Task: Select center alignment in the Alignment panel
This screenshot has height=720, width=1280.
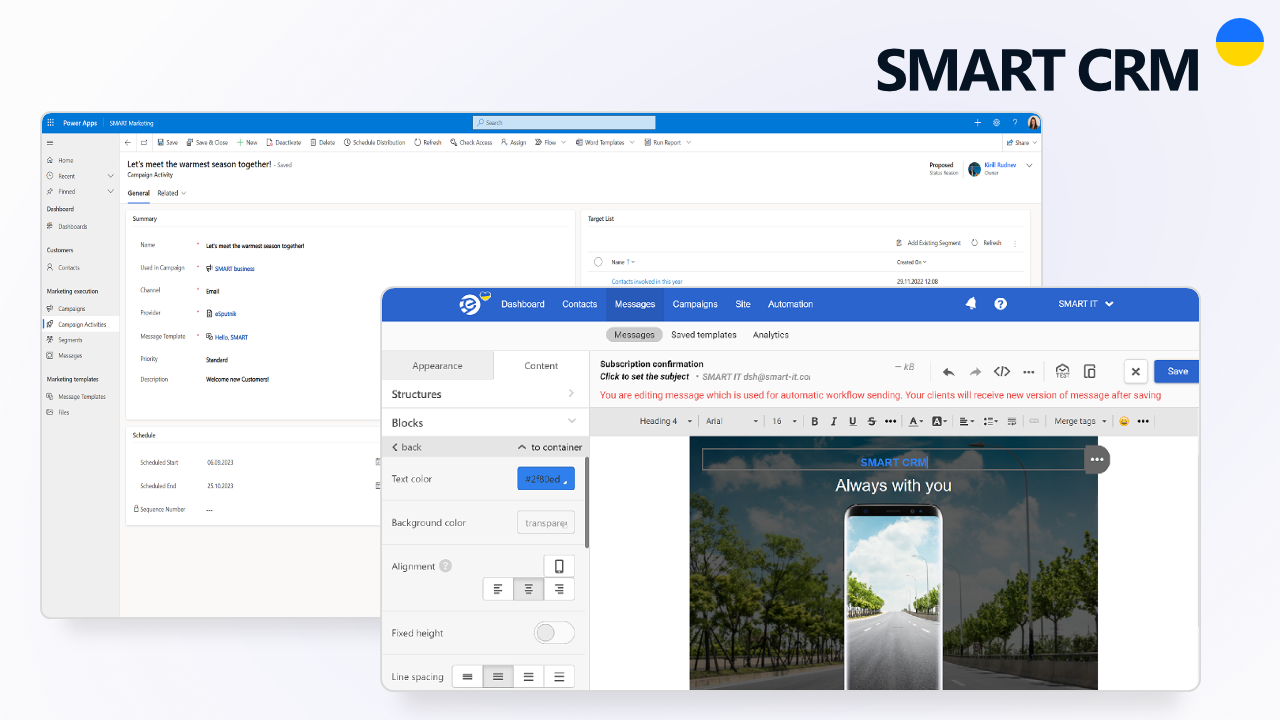Action: tap(528, 589)
